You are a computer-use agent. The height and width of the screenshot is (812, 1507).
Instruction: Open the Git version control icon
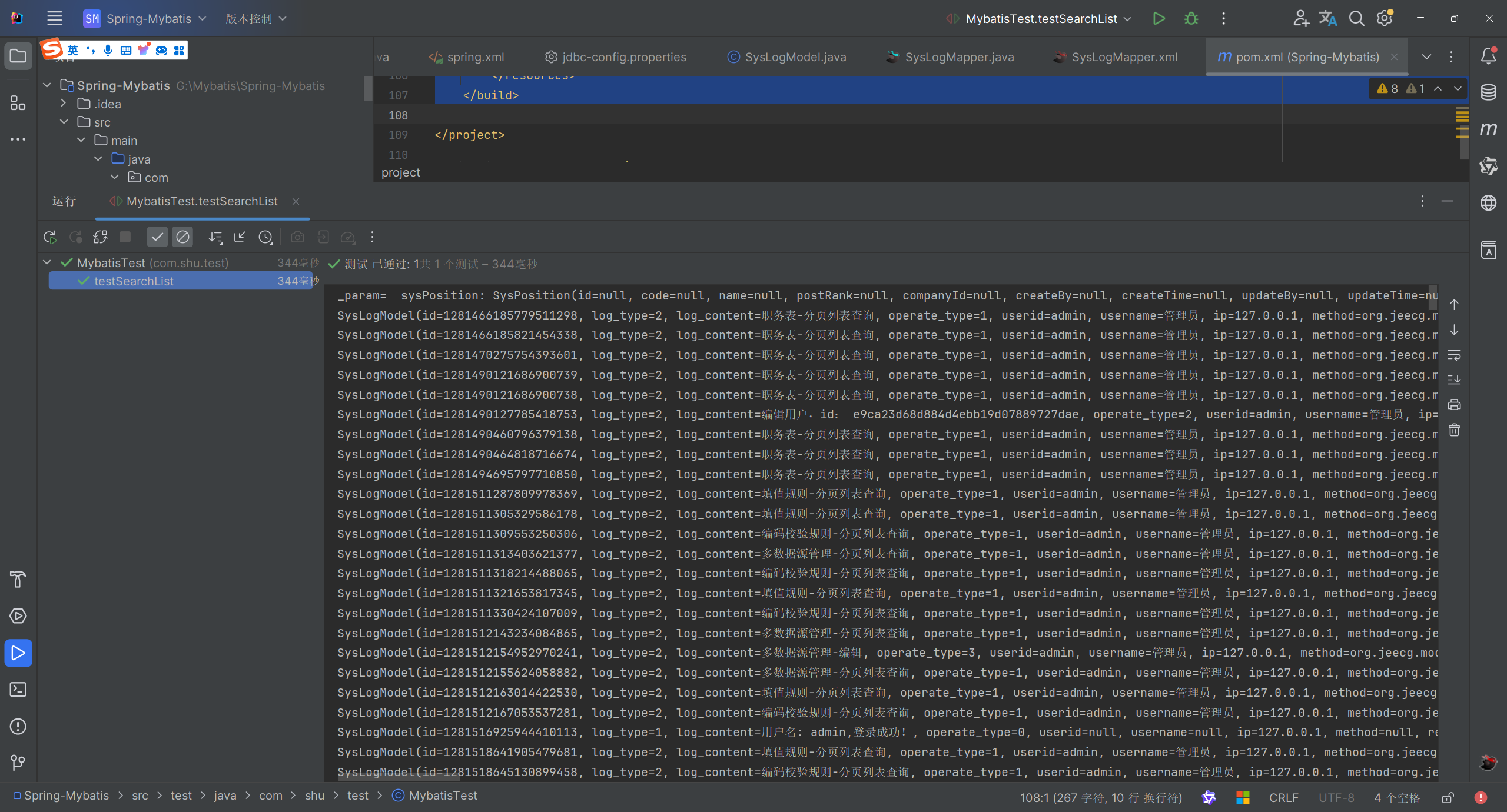tap(18, 763)
